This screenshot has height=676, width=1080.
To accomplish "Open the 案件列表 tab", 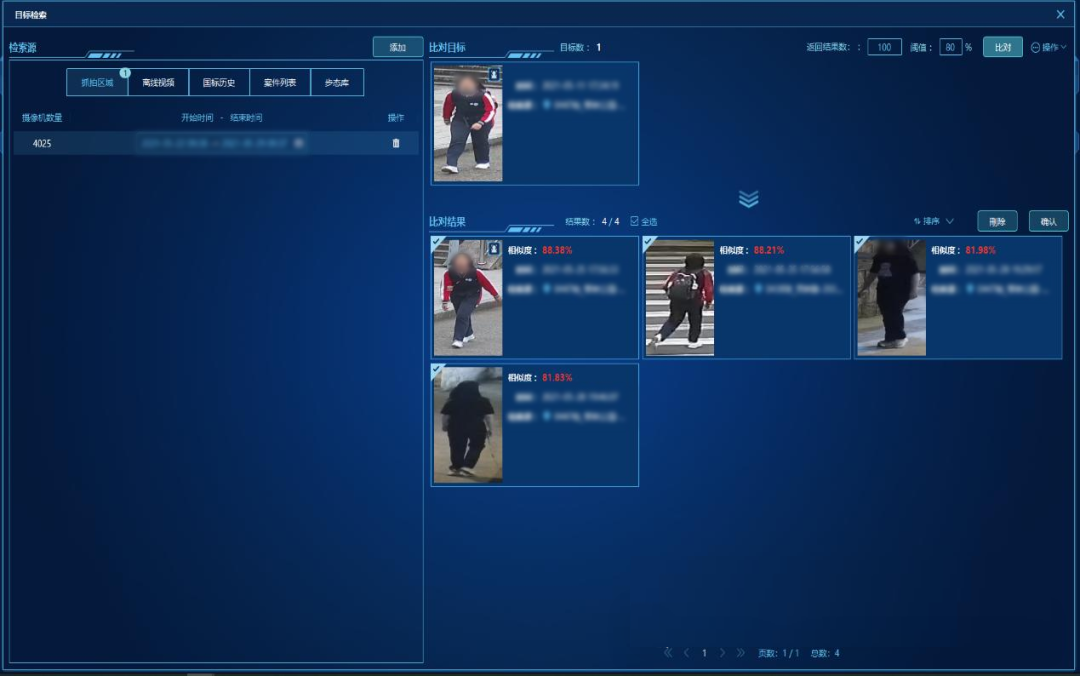I will pos(280,82).
